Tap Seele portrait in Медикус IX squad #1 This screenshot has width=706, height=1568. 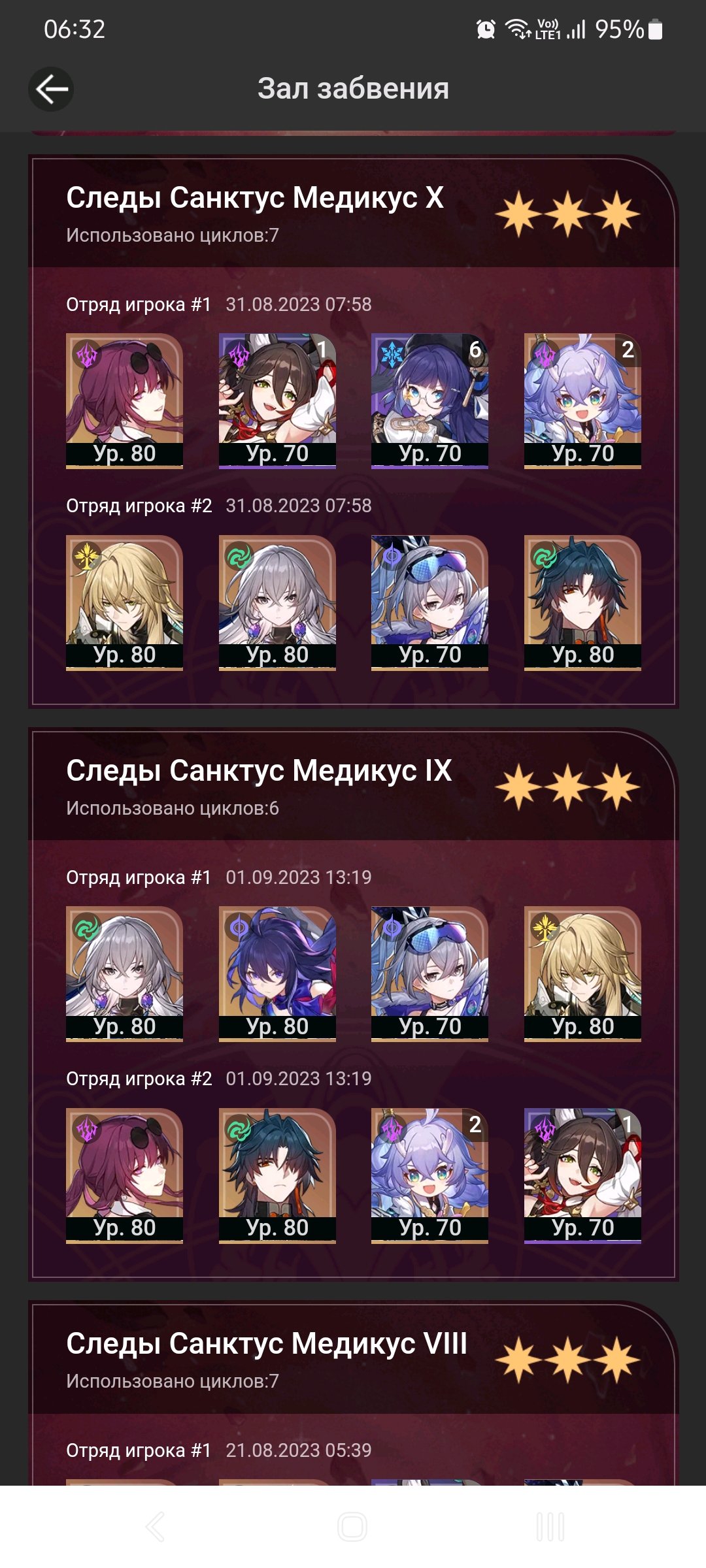(277, 973)
